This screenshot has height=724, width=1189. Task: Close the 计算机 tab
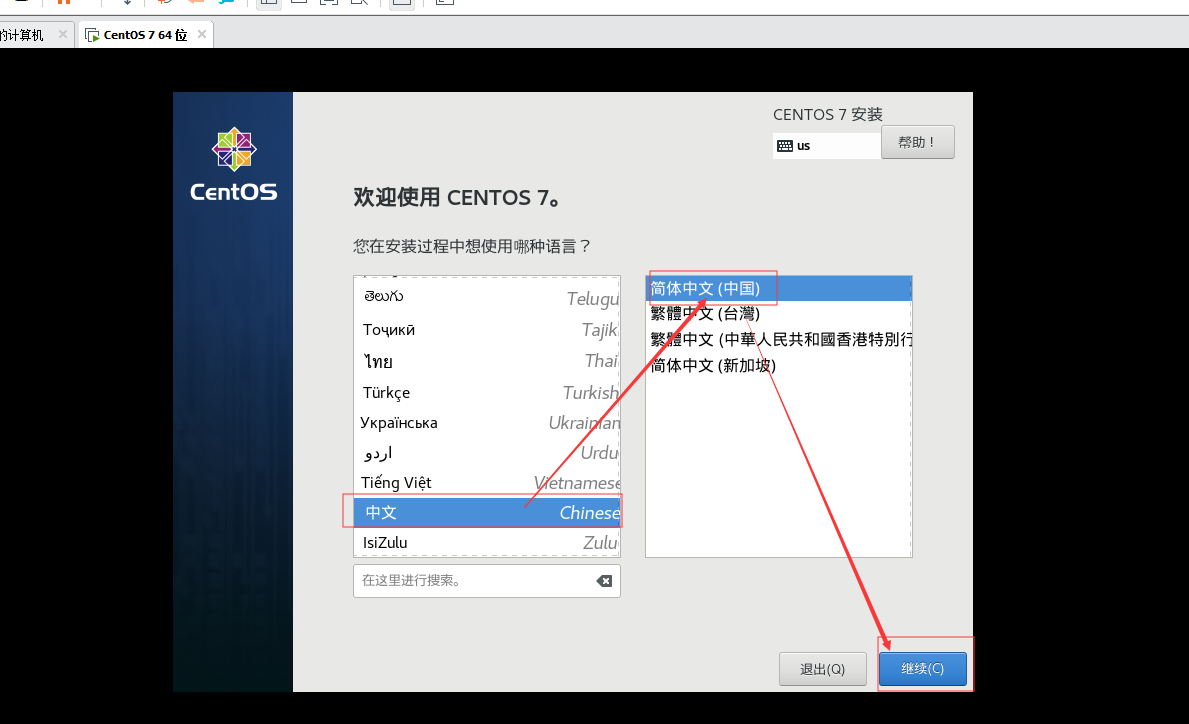63,34
